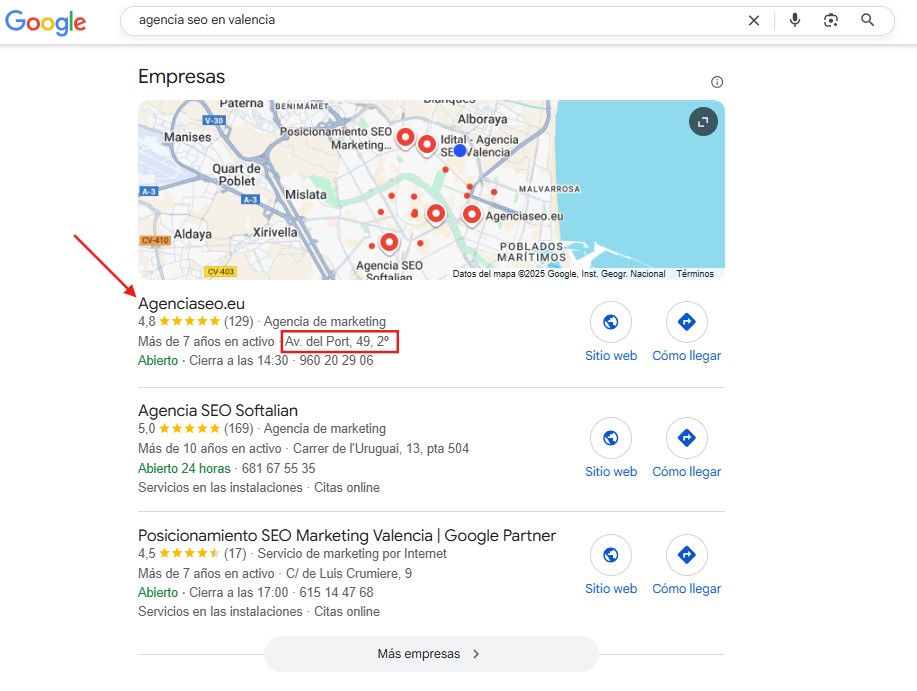Viewport: 917px width, 691px height.
Task: Click address 'C/ de Luis Crumiere, 9'
Action: click(349, 573)
